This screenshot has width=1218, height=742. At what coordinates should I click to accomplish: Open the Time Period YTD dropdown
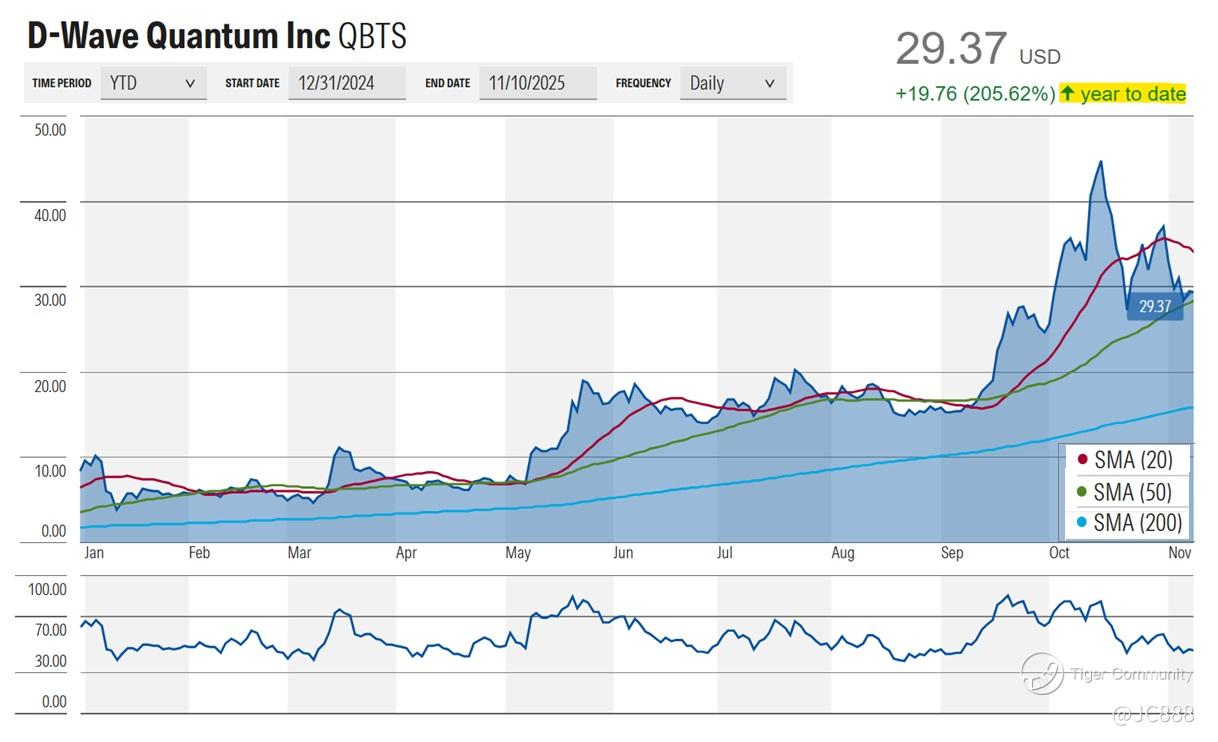(153, 83)
